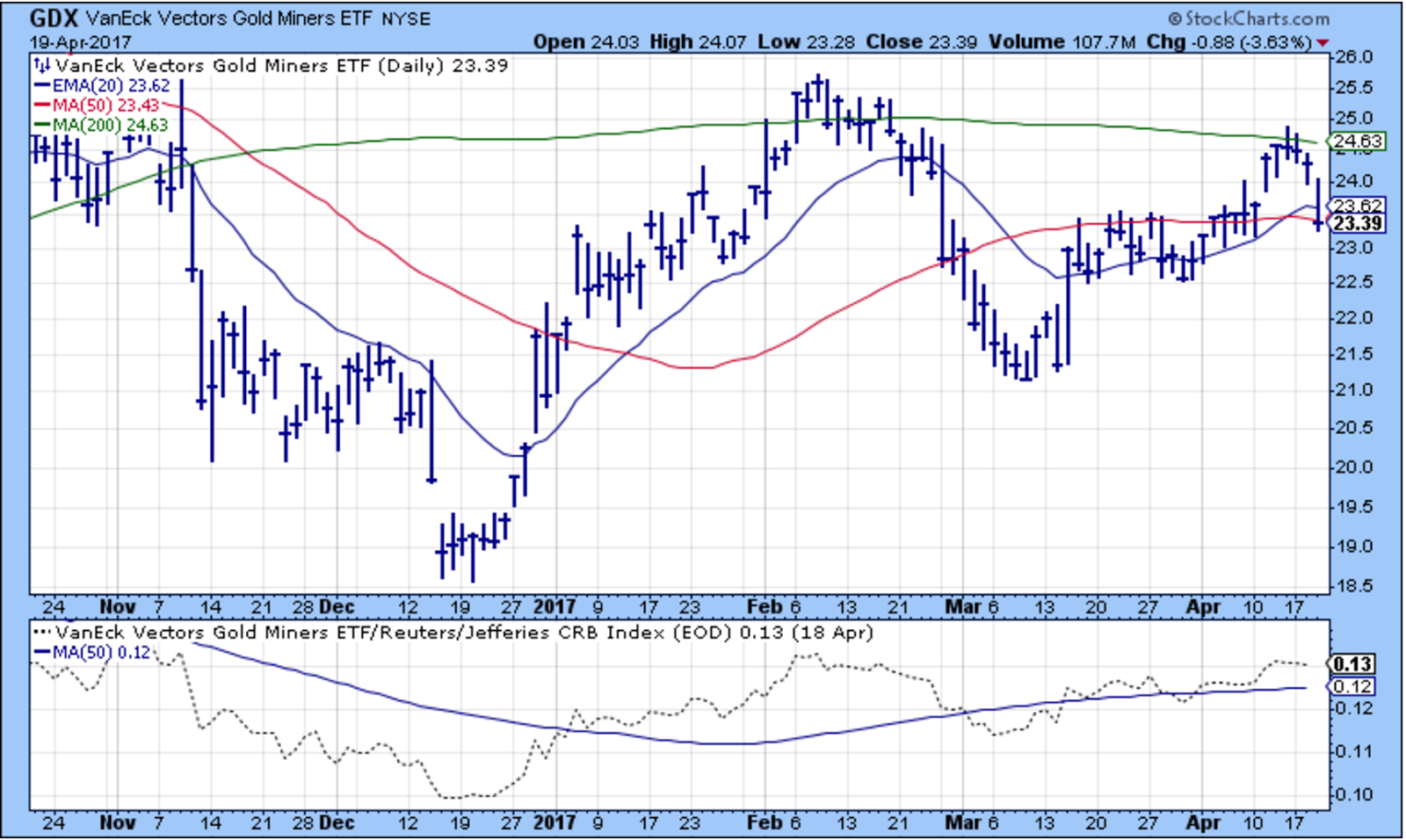
Task: Click the green 24.63 price tag on the axis
Action: tap(1358, 141)
